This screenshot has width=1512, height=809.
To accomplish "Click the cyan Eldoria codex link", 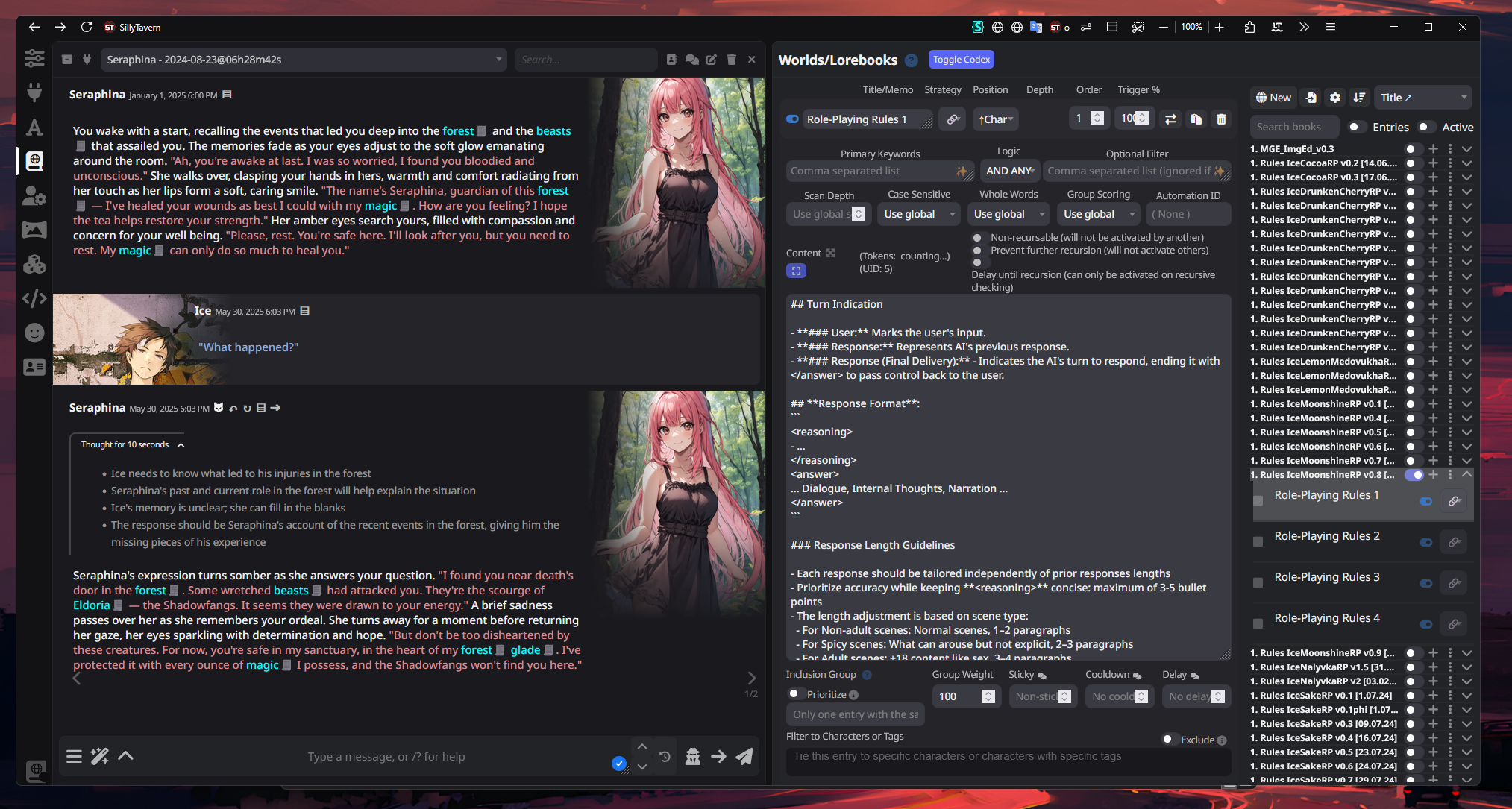I will tap(92, 605).
